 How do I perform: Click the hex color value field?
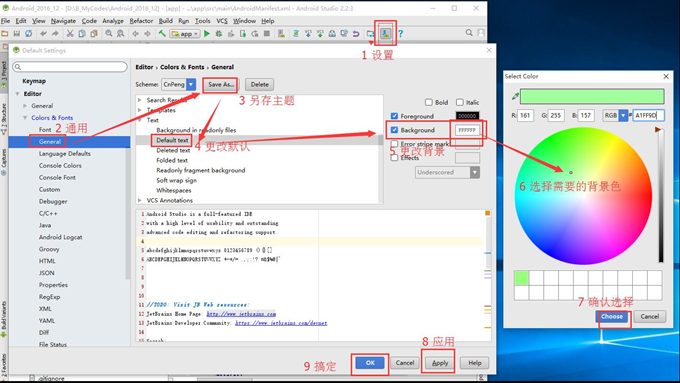point(648,115)
